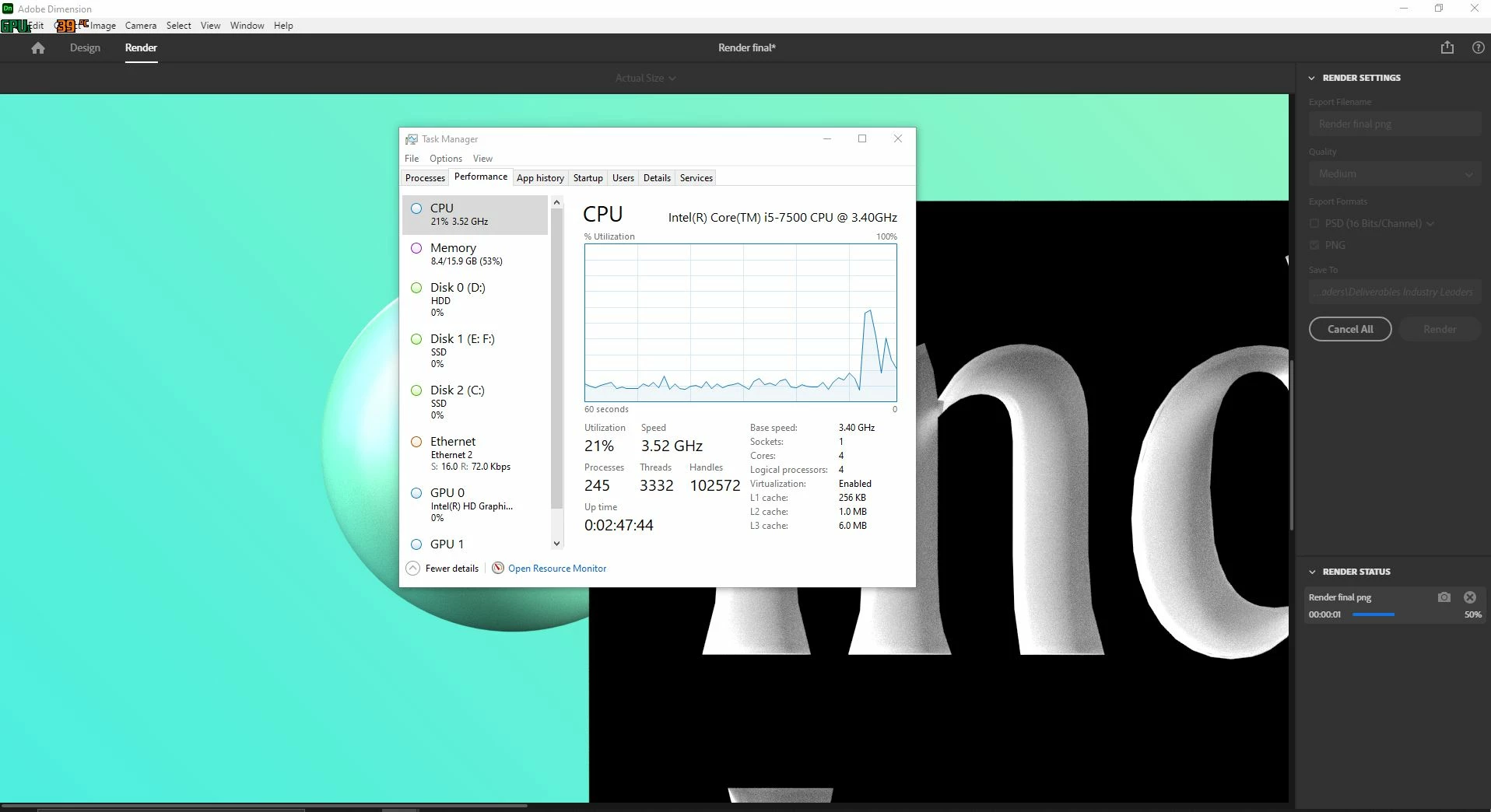
Task: Cancel the Render final png job
Action: point(1469,597)
